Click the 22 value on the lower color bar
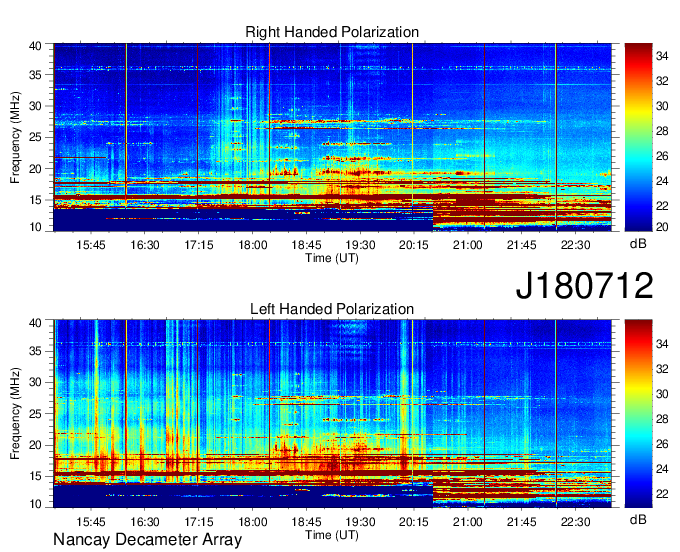680x552 pixels. coord(662,494)
